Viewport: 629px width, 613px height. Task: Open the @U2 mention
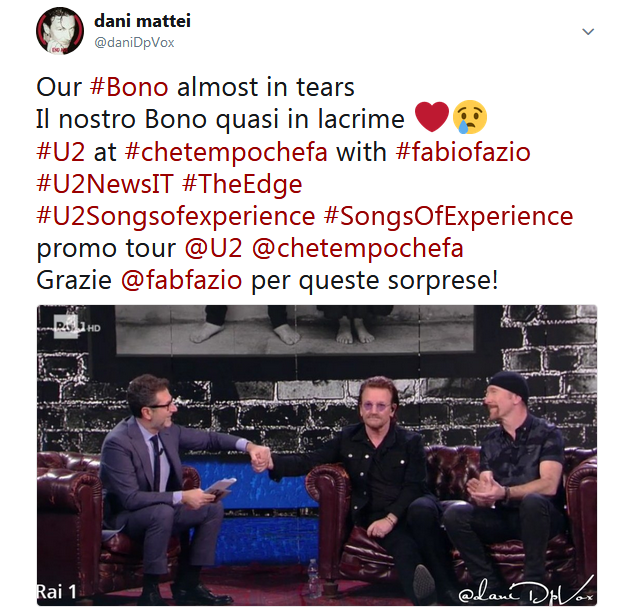point(214,248)
